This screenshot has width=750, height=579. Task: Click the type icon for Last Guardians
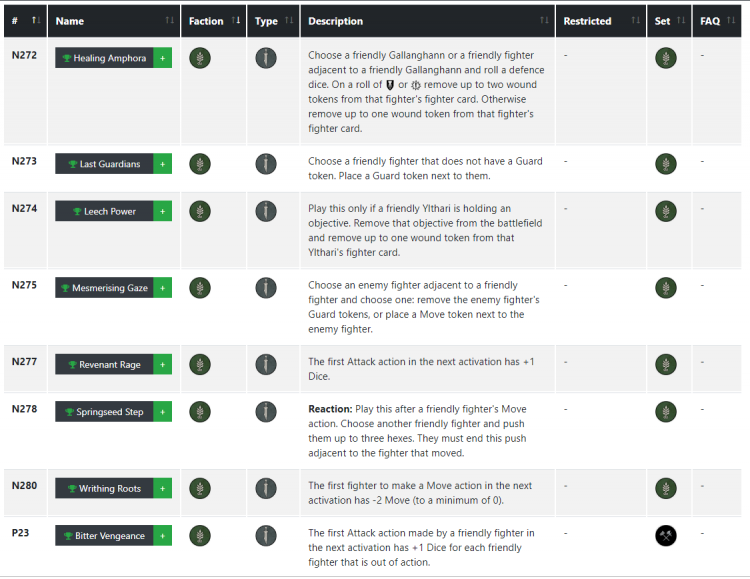(265, 164)
